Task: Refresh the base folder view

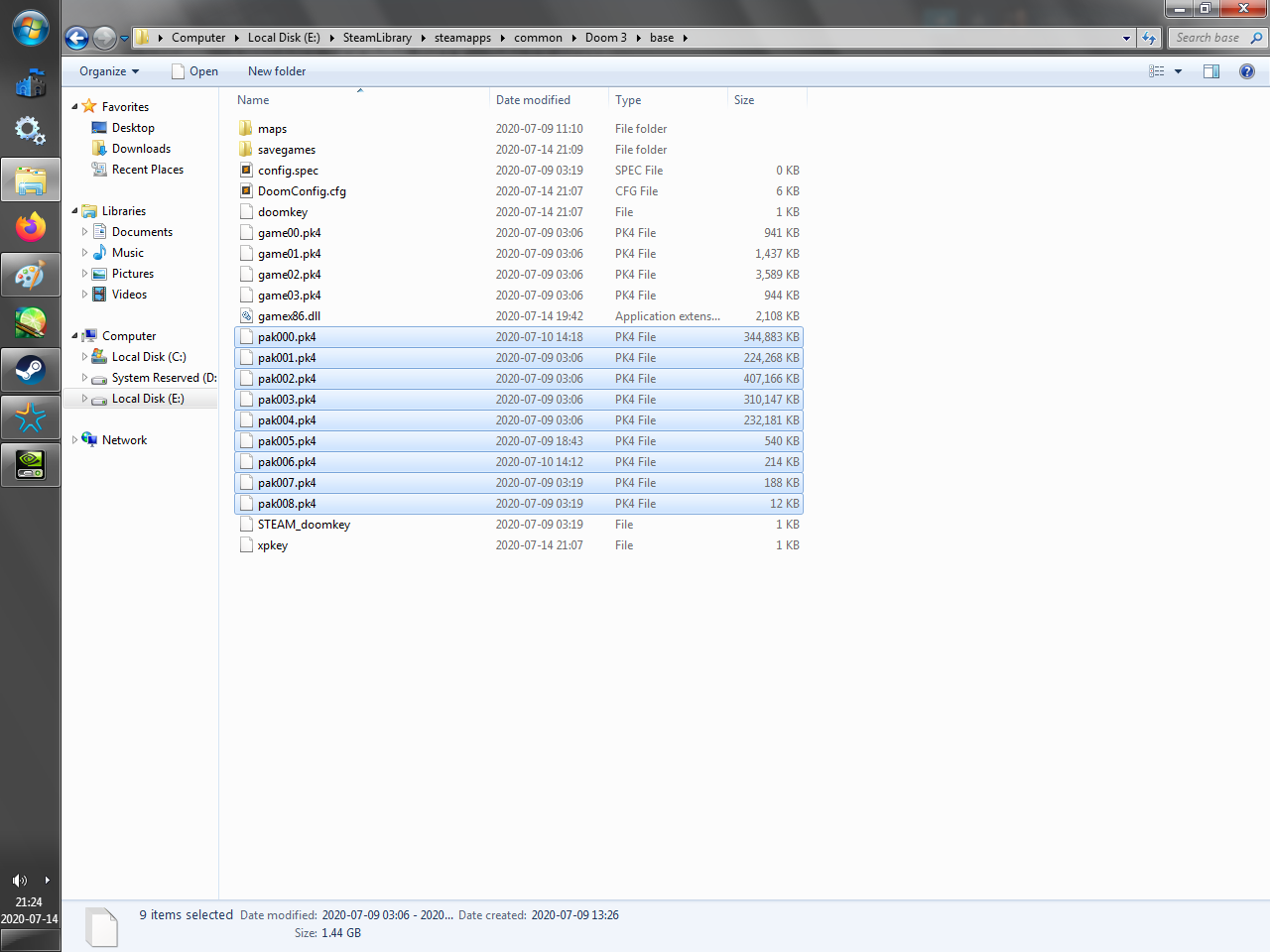Action: (x=1149, y=38)
